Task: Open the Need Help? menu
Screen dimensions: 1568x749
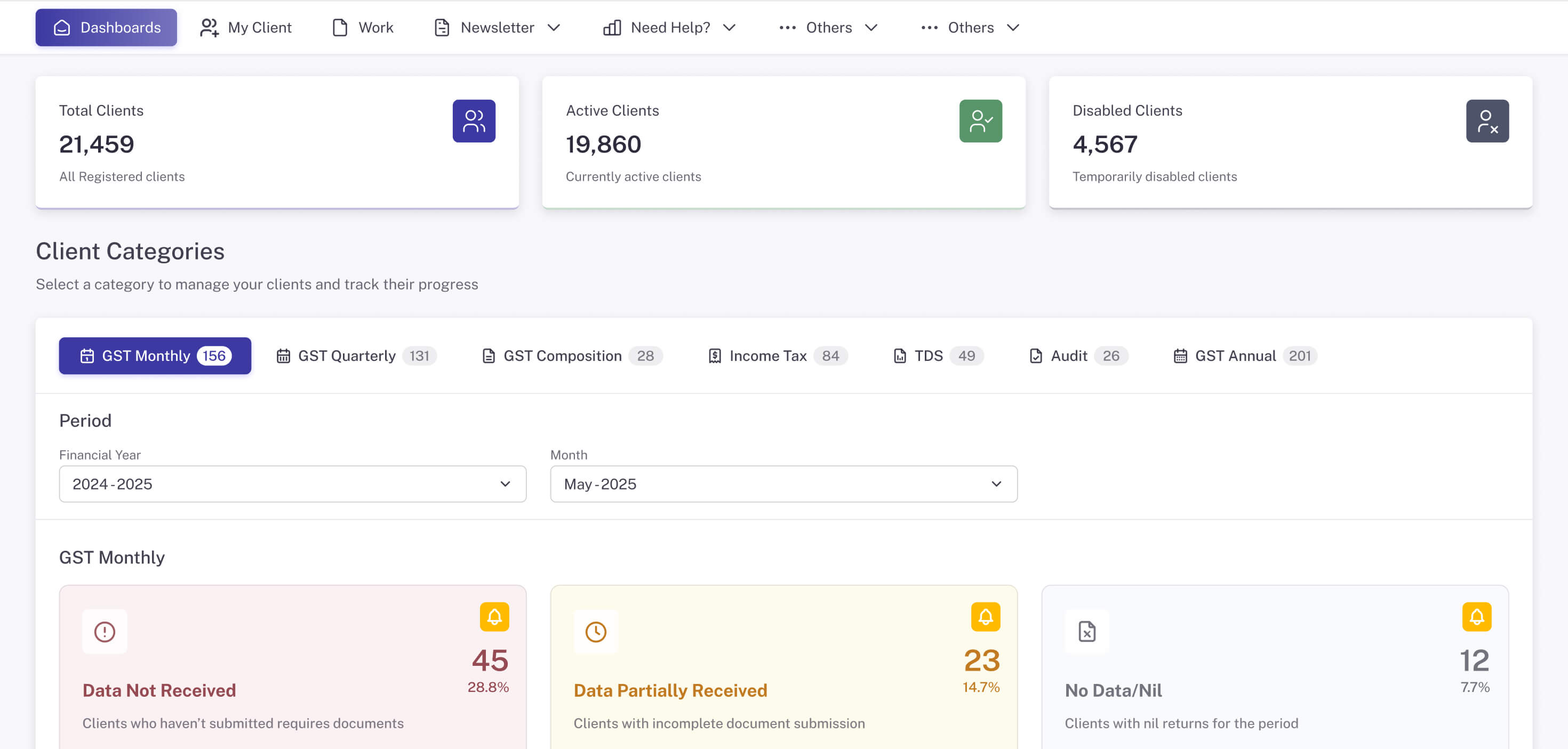Action: 669,27
